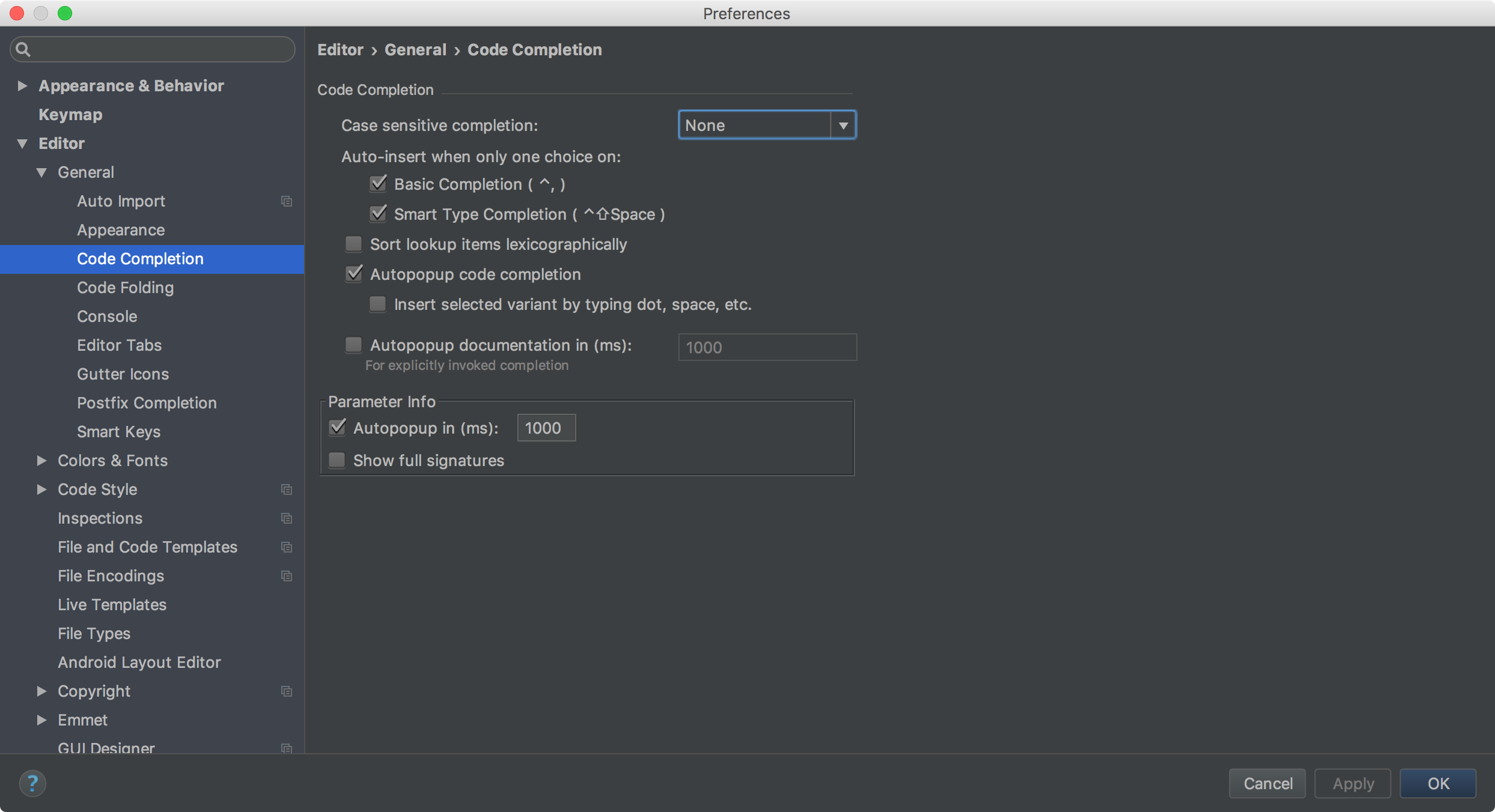This screenshot has width=1495, height=812.
Task: Toggle Show full signatures checkbox
Action: click(337, 460)
